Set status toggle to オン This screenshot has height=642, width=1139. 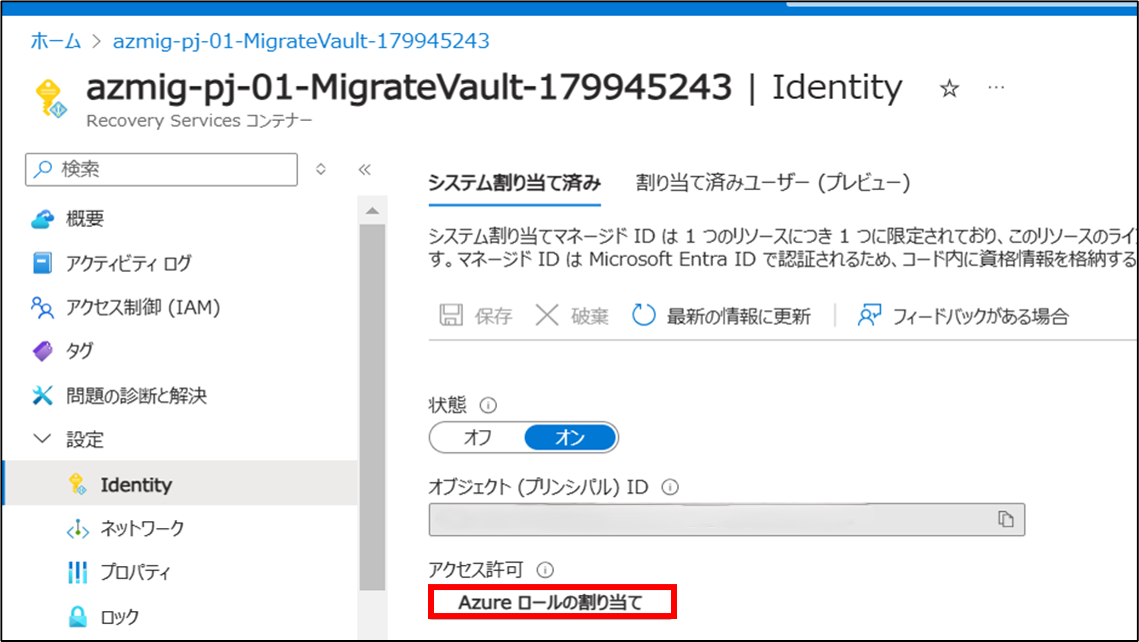tap(570, 438)
